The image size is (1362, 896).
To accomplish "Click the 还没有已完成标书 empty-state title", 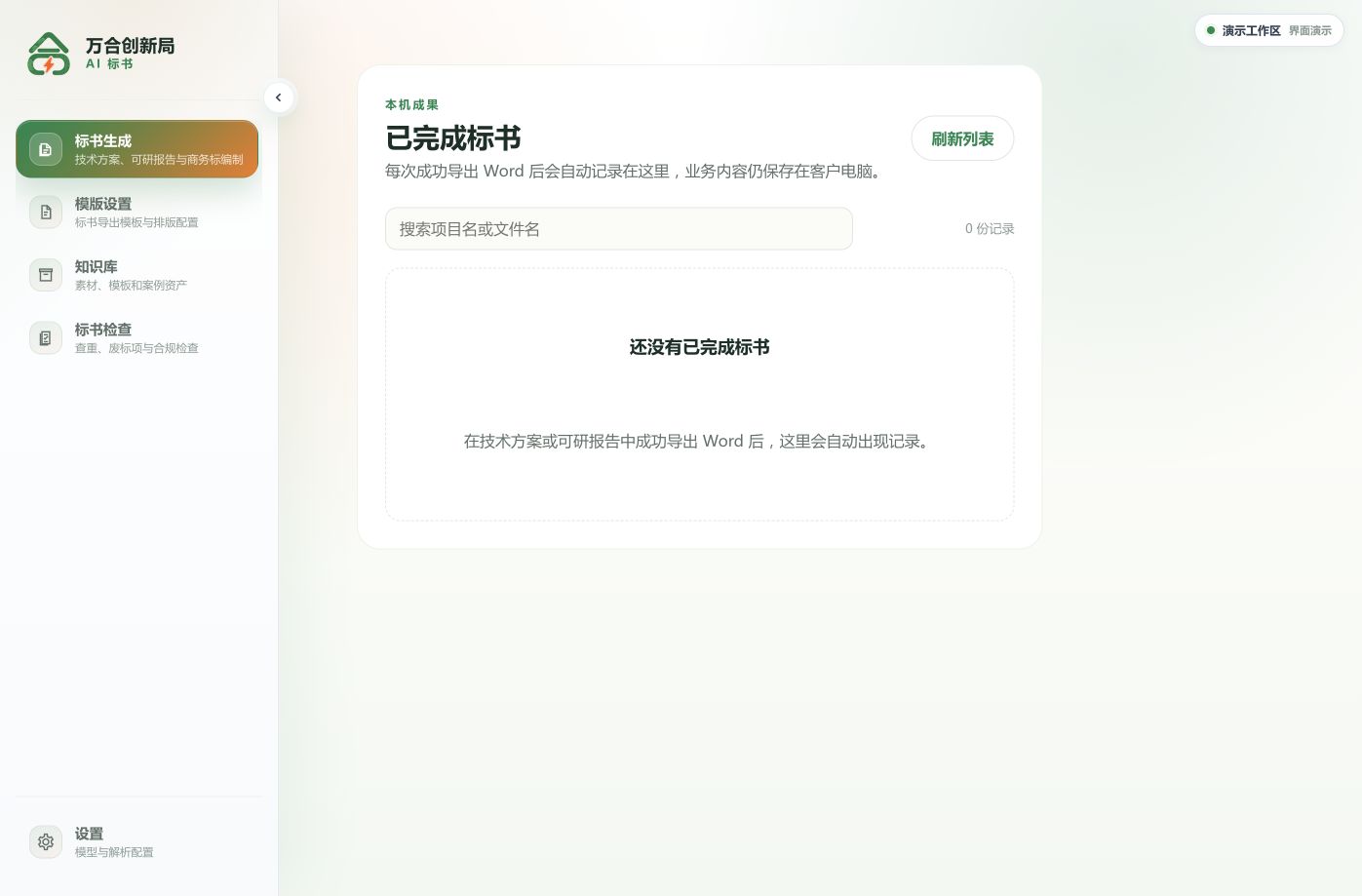I will 700,347.
